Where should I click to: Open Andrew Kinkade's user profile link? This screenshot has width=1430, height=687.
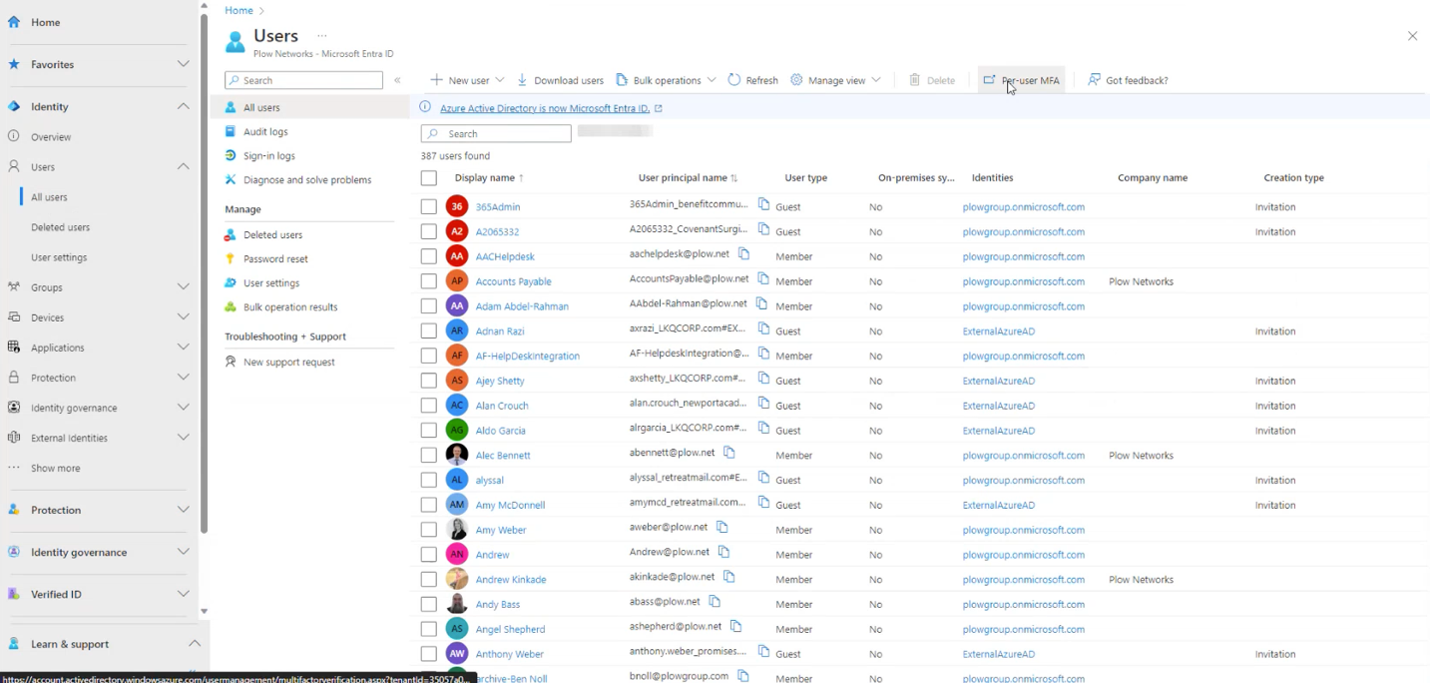(x=511, y=580)
